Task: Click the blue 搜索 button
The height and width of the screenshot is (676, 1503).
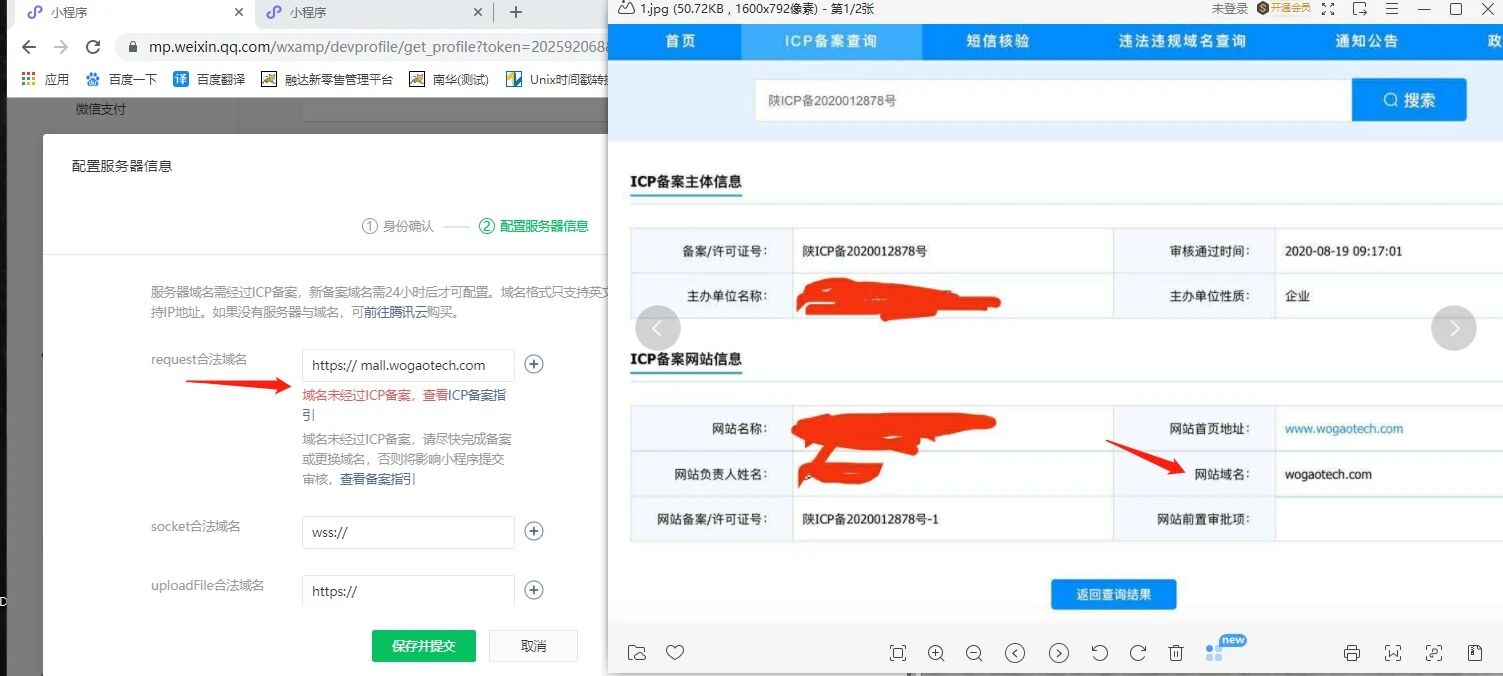Action: tap(1409, 100)
